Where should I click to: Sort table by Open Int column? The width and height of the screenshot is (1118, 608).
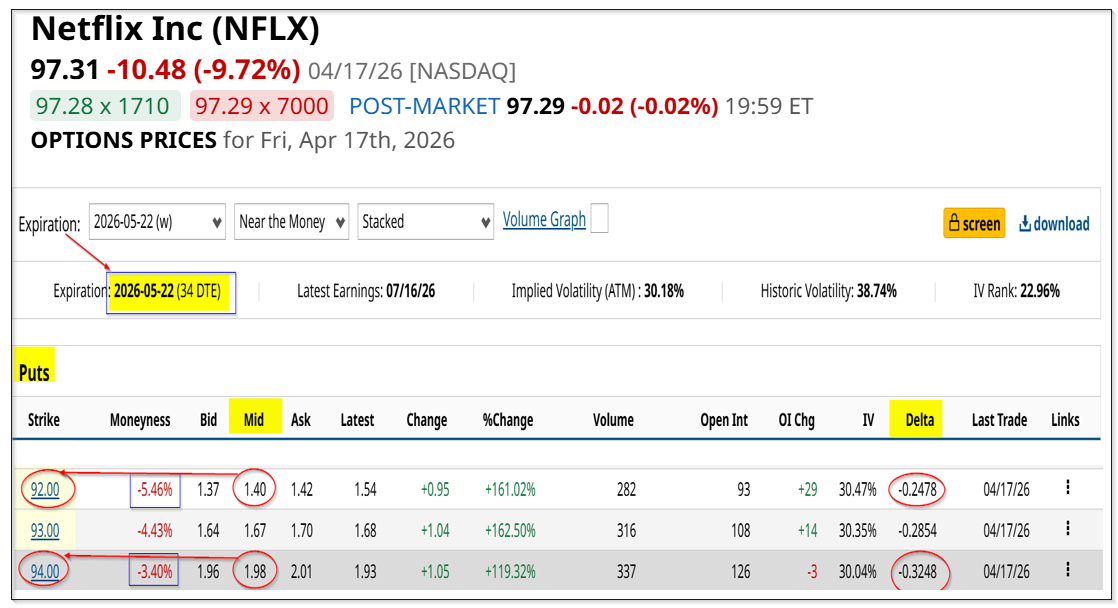[724, 420]
